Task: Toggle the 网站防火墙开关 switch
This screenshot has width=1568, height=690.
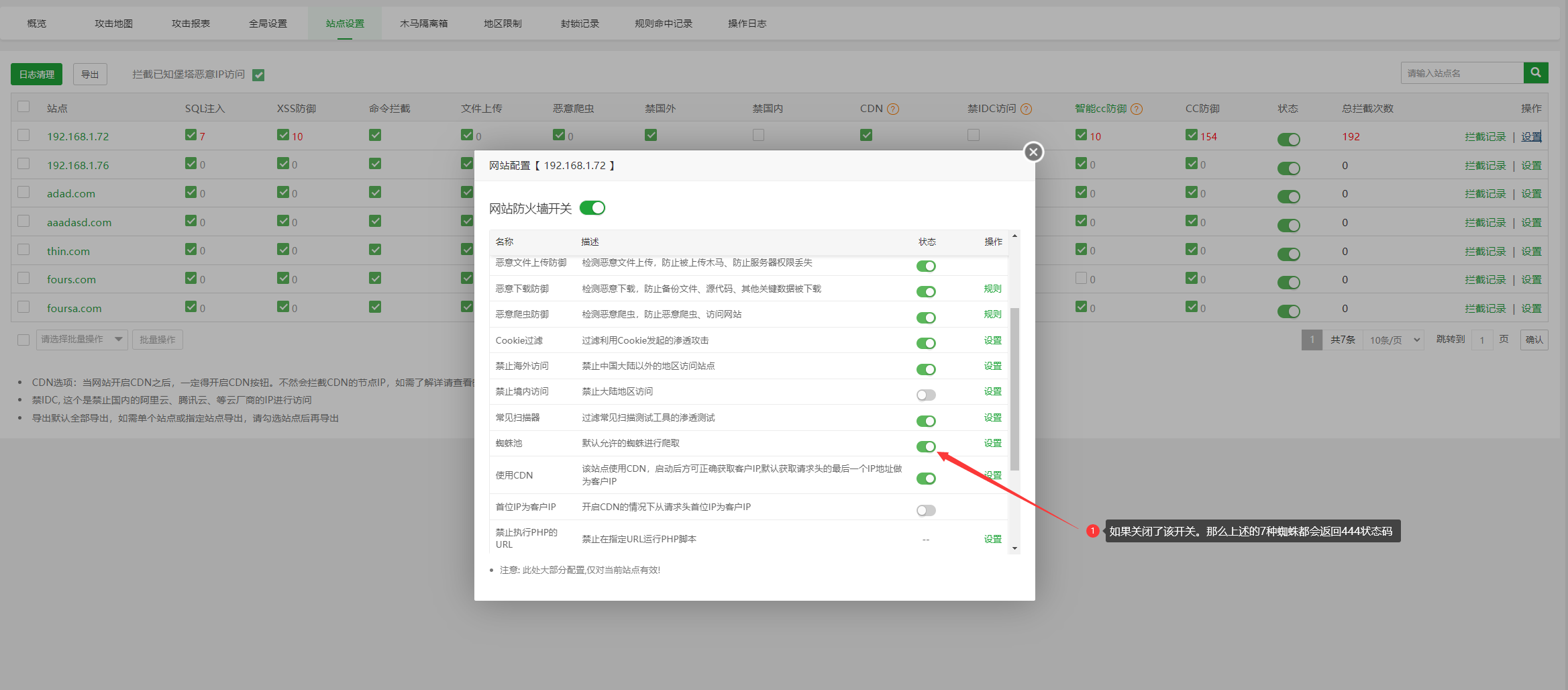Action: [x=592, y=208]
